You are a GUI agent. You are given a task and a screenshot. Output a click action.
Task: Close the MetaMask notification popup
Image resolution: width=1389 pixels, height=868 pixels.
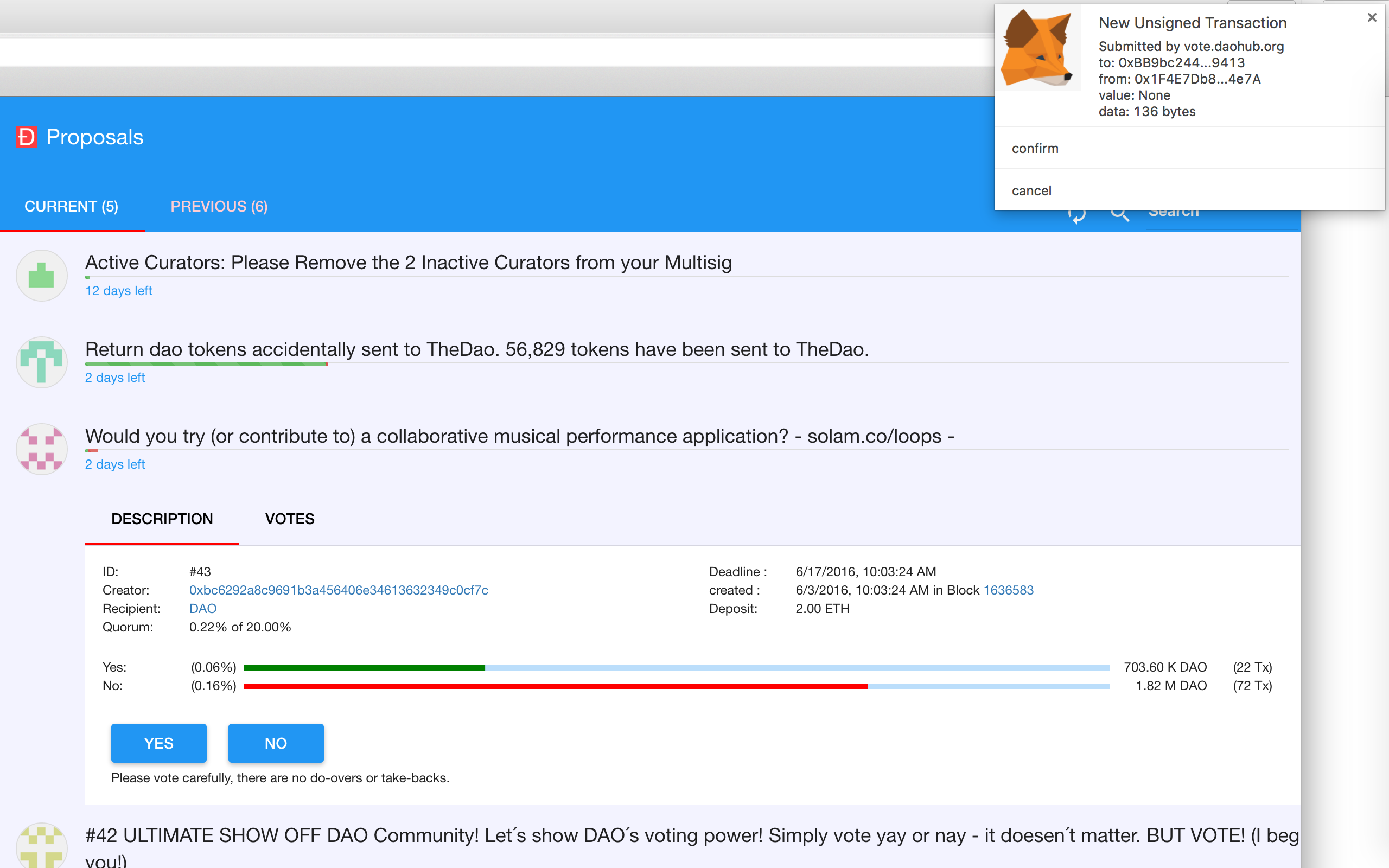click(x=1372, y=18)
